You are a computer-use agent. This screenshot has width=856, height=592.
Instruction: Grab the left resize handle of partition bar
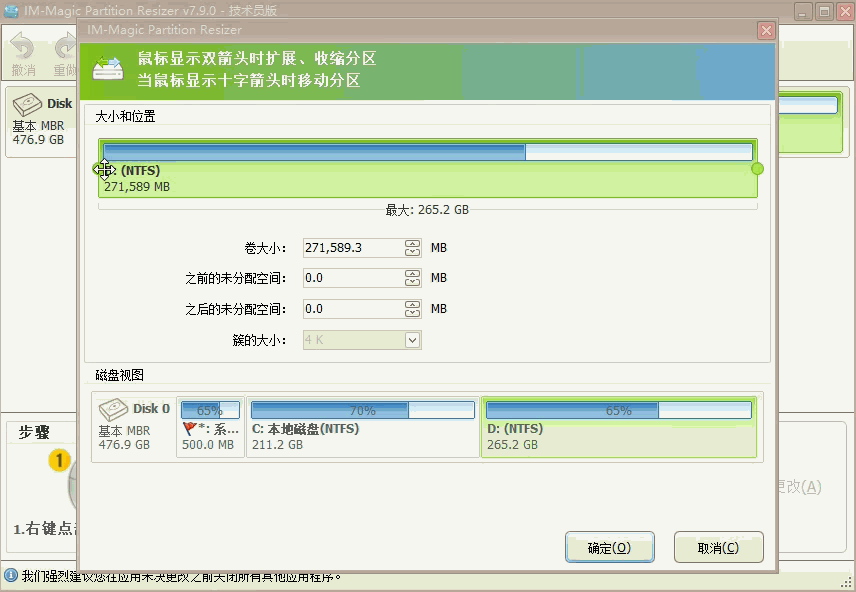[98, 169]
